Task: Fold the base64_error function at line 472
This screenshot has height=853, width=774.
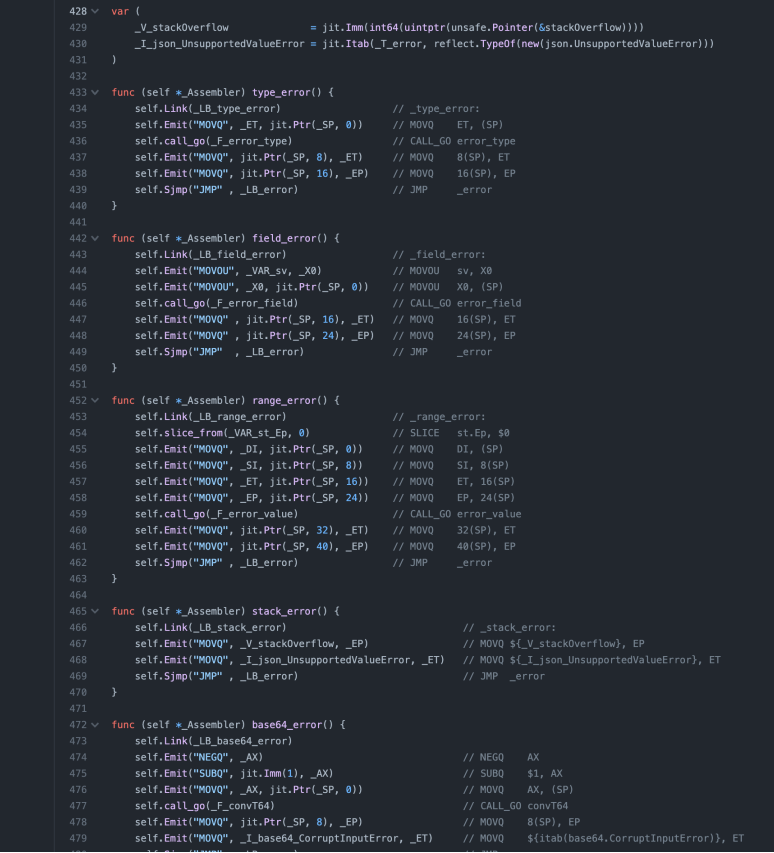Action: pyautogui.click(x=95, y=724)
